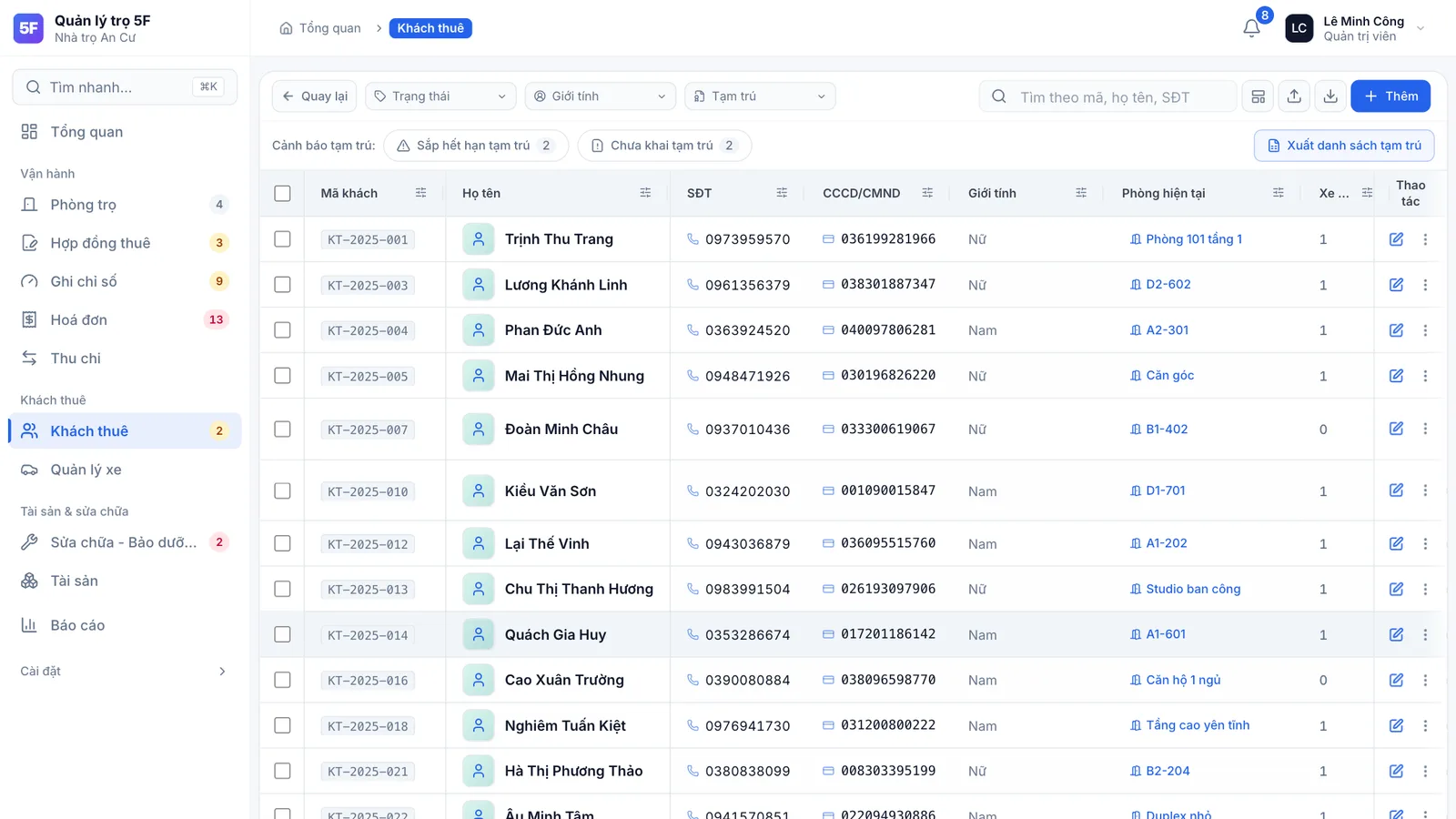Open more actions for Kiều Văn Sơn
1456x819 pixels.
tap(1425, 490)
